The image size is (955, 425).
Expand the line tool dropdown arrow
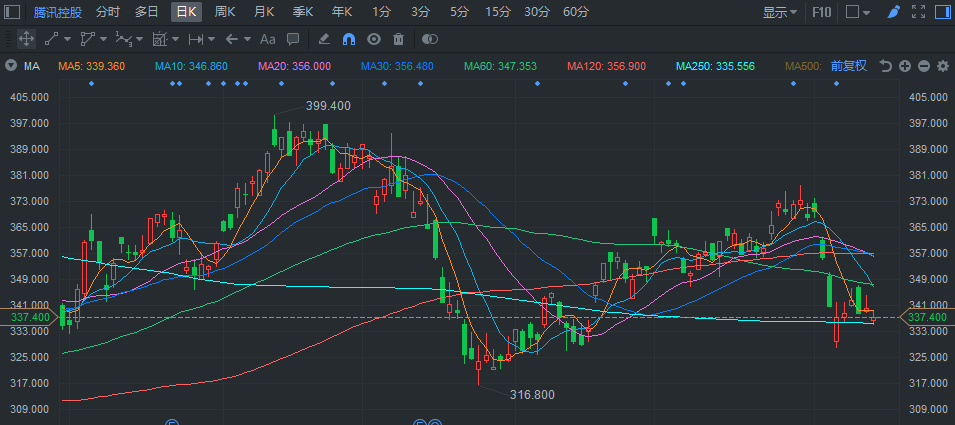(67, 39)
